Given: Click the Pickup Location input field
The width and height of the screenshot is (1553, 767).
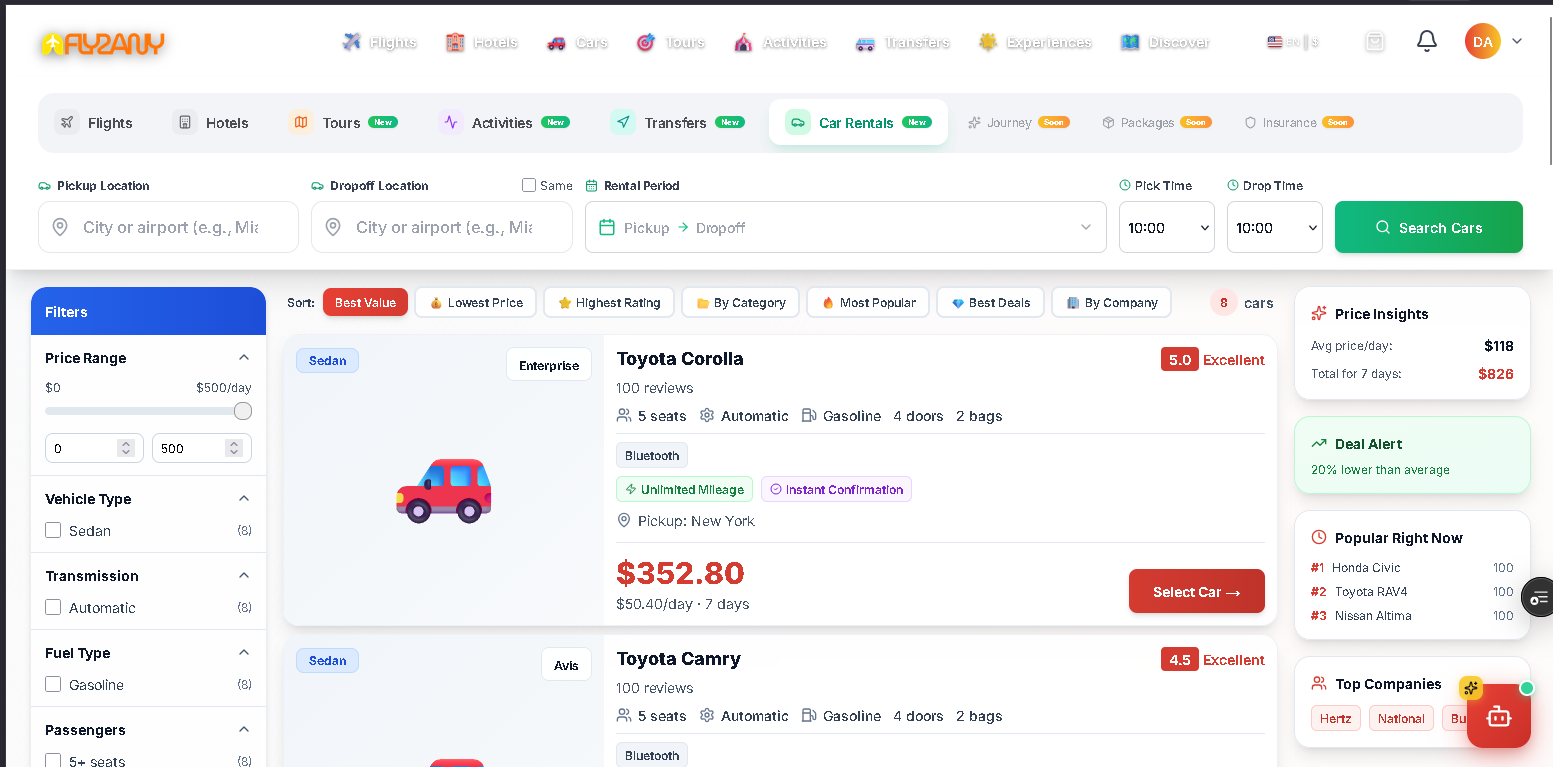Looking at the screenshot, I should coord(168,227).
